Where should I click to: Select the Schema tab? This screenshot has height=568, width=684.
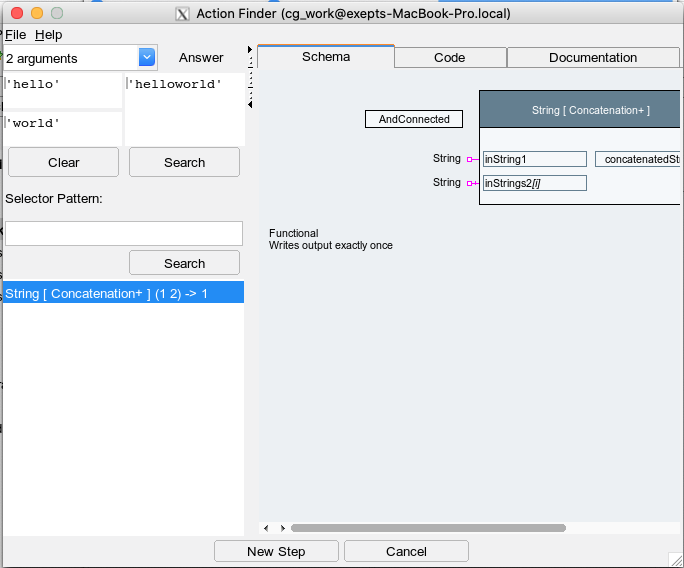(326, 57)
